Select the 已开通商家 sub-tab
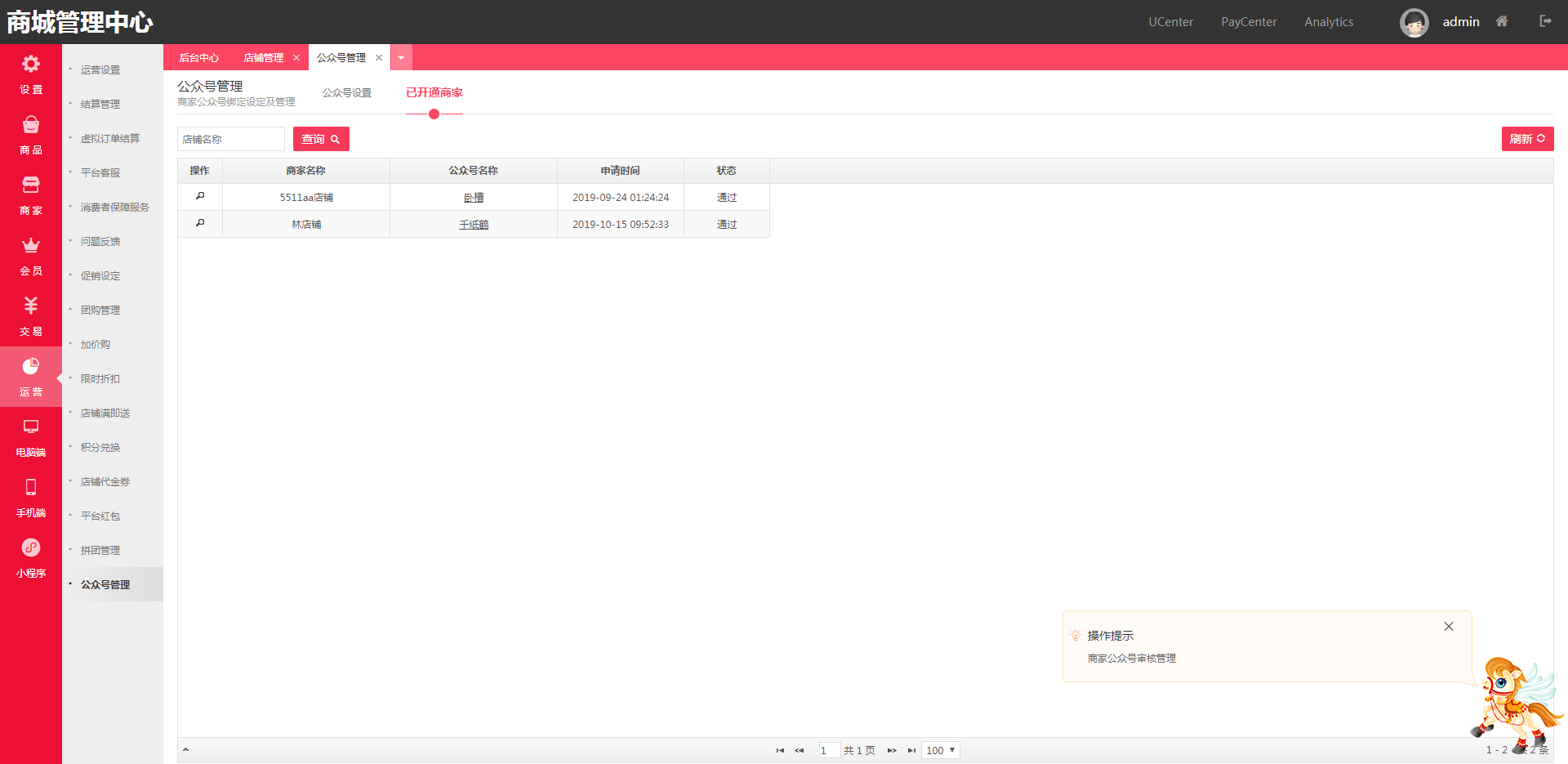 tap(434, 92)
